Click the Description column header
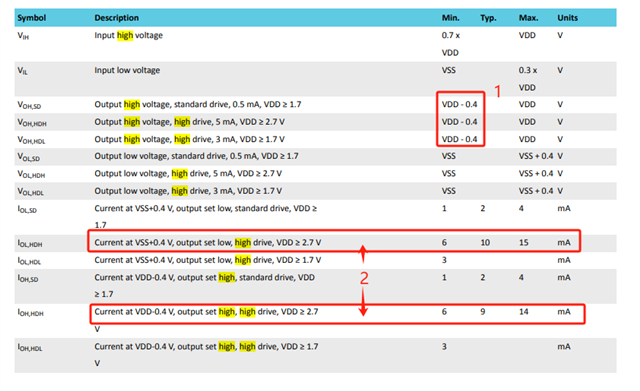Image resolution: width=640 pixels, height=391 pixels. [117, 18]
